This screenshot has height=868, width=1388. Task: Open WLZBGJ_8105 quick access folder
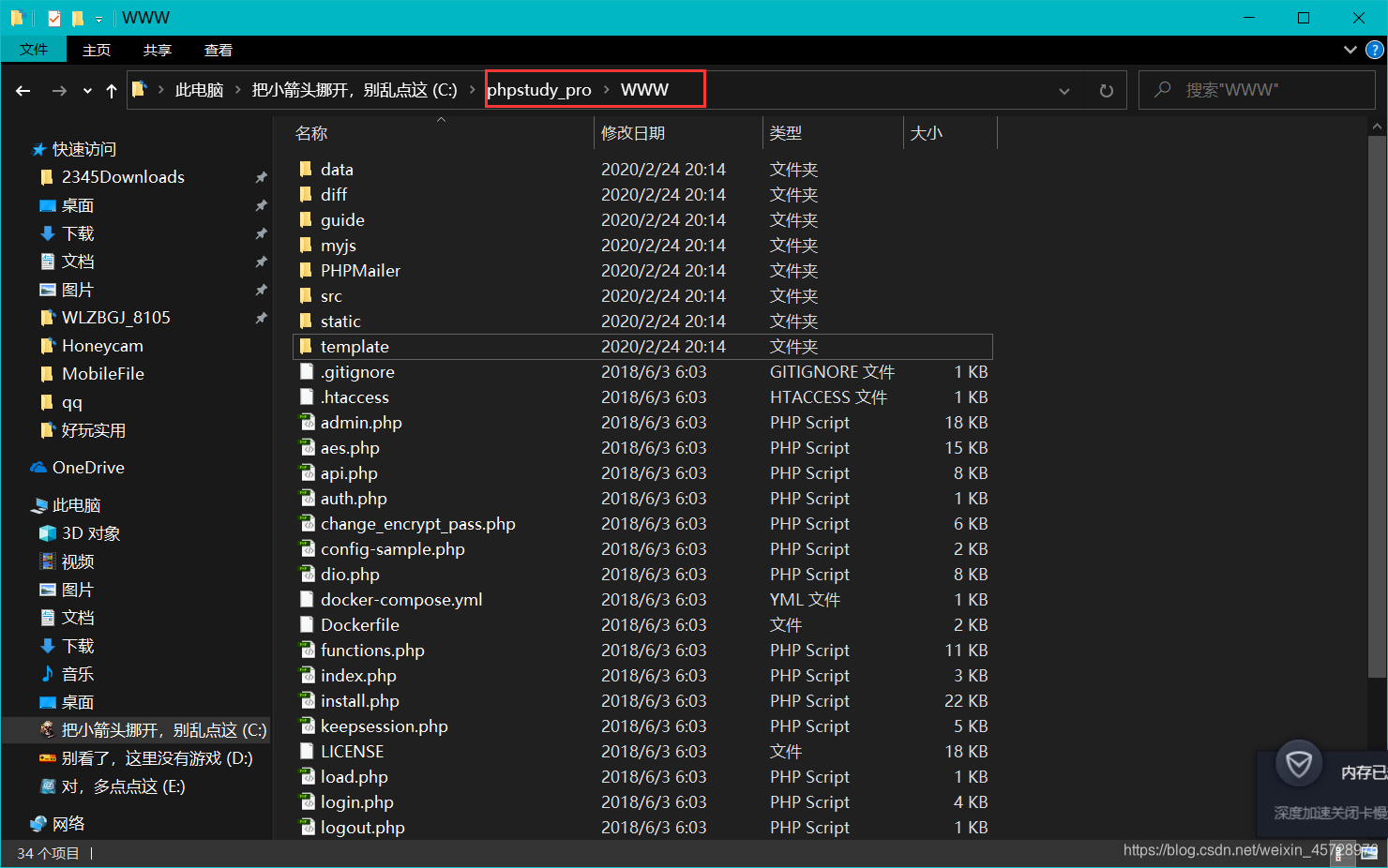pos(116,318)
